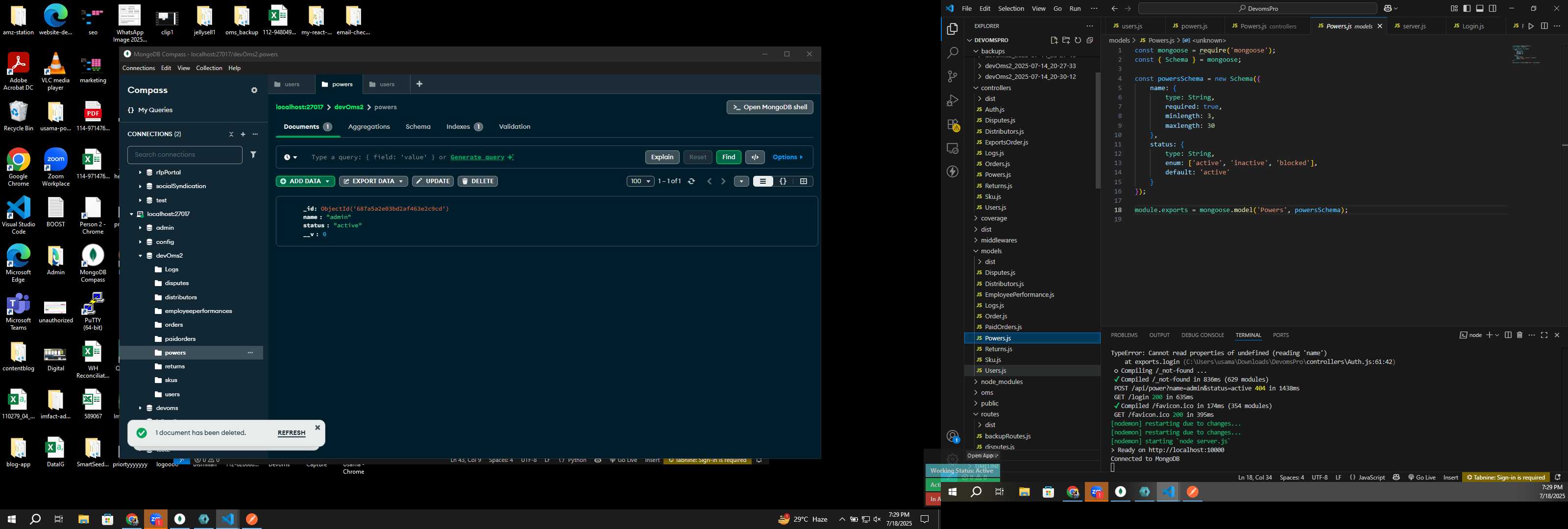
Task: Open a new Compass tab with plus icon
Action: pos(419,84)
